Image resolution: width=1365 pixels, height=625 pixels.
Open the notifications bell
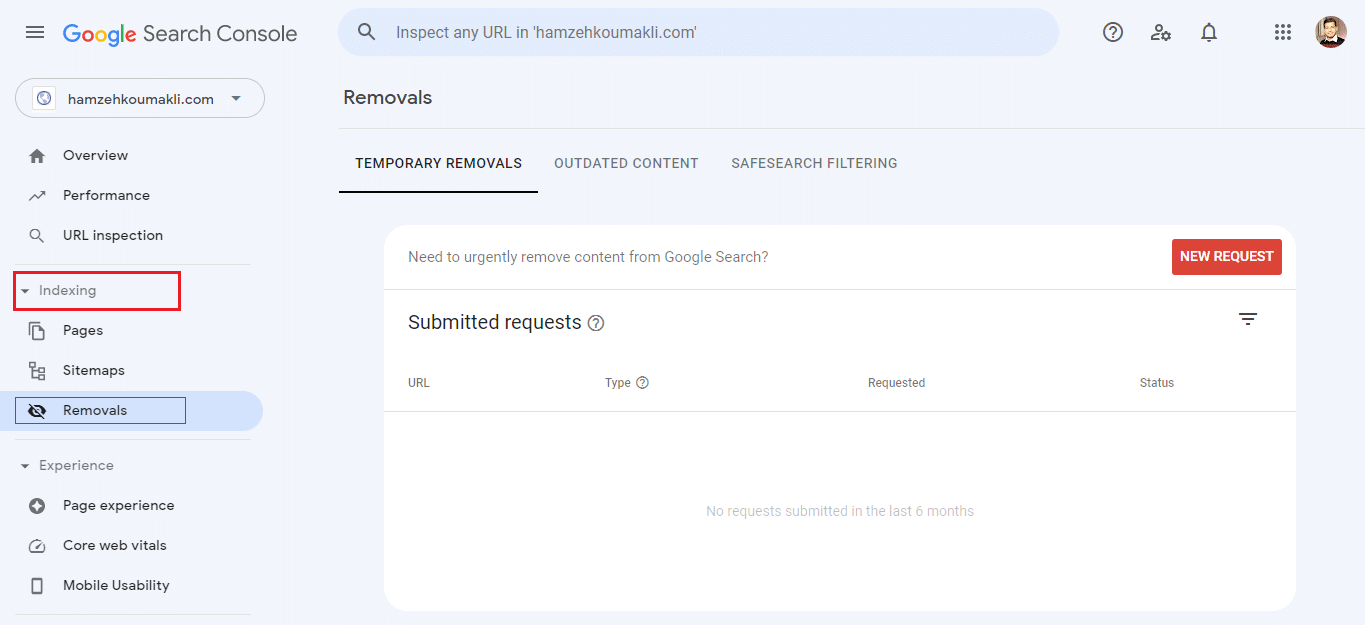click(x=1209, y=32)
